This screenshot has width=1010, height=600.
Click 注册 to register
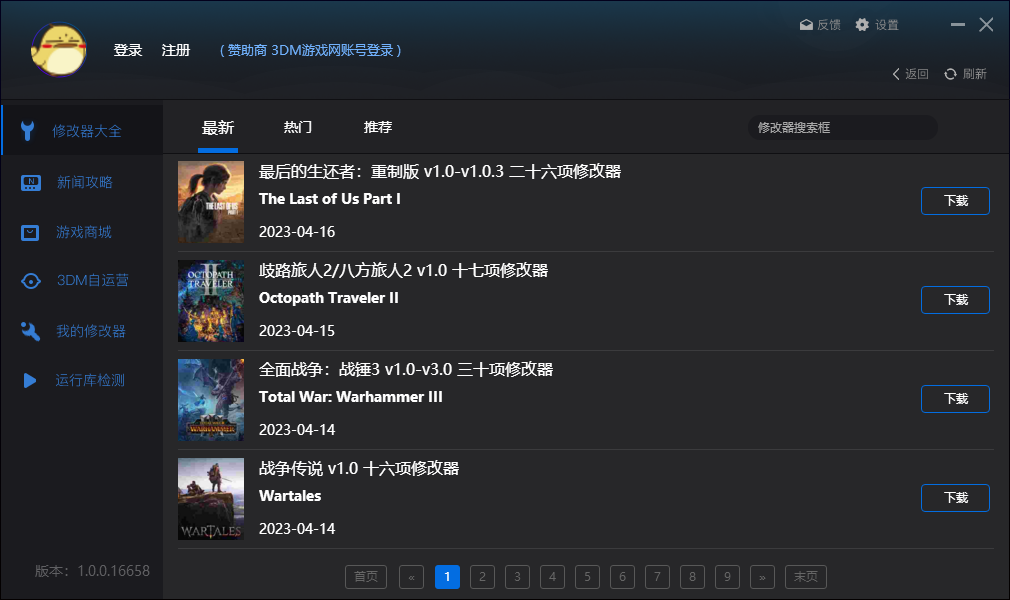tap(176, 50)
